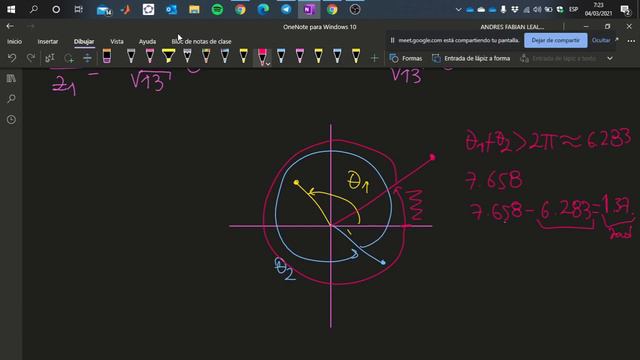Open Windows taskbar search
Screen dimensions: 640x360
(34, 9)
